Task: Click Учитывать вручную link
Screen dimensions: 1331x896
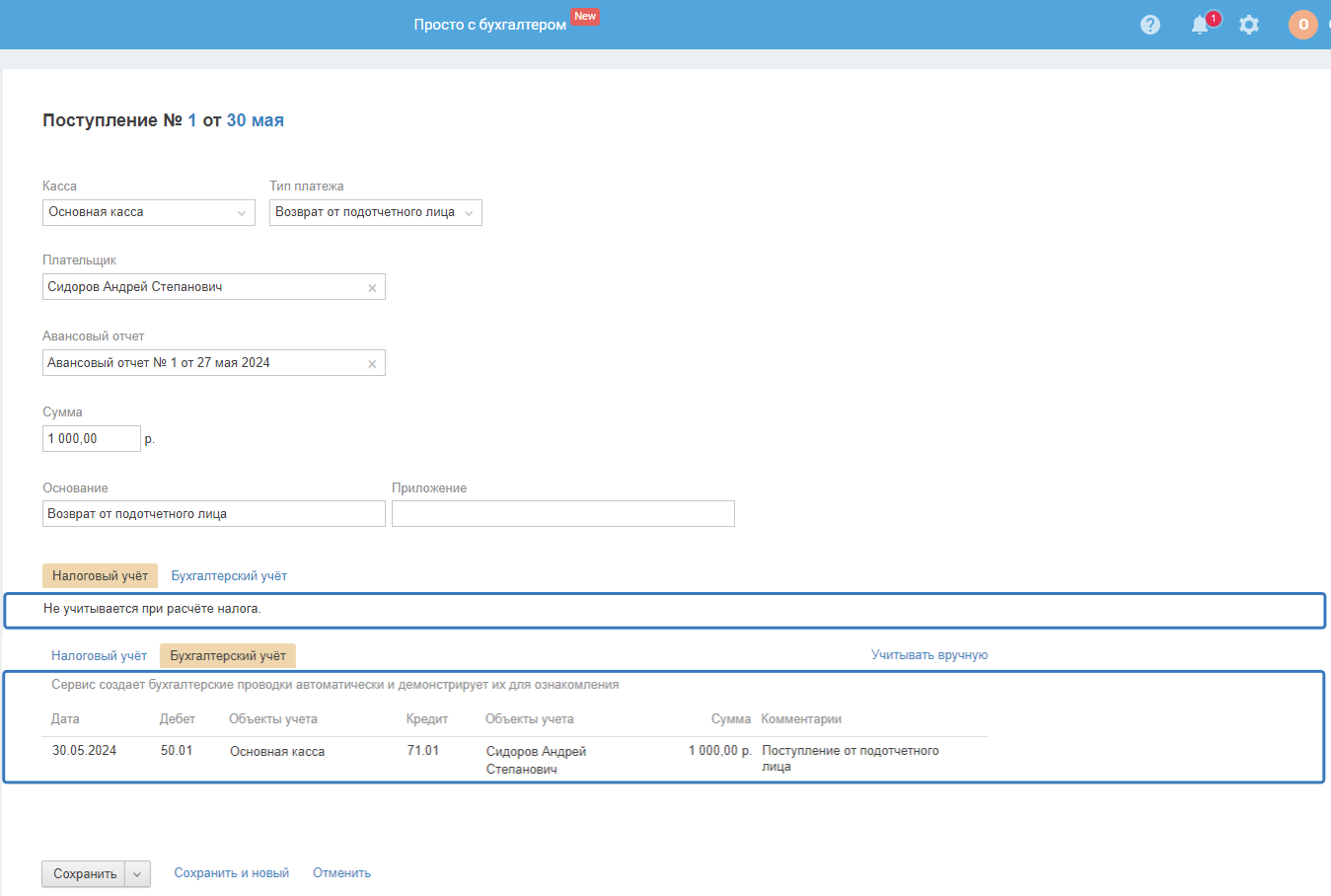Action: pyautogui.click(x=928, y=655)
